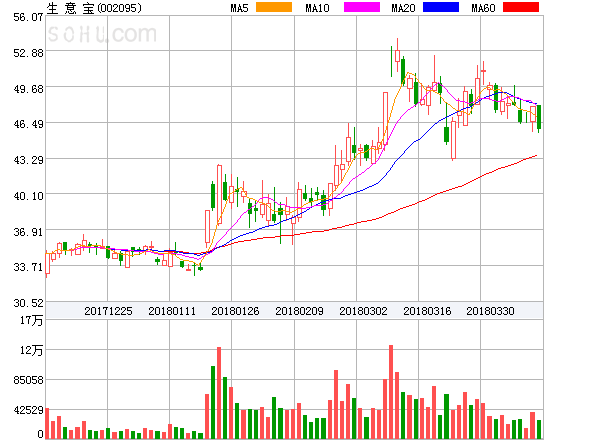
Task: Click the 46.49 price axis label
Action: 28,124
